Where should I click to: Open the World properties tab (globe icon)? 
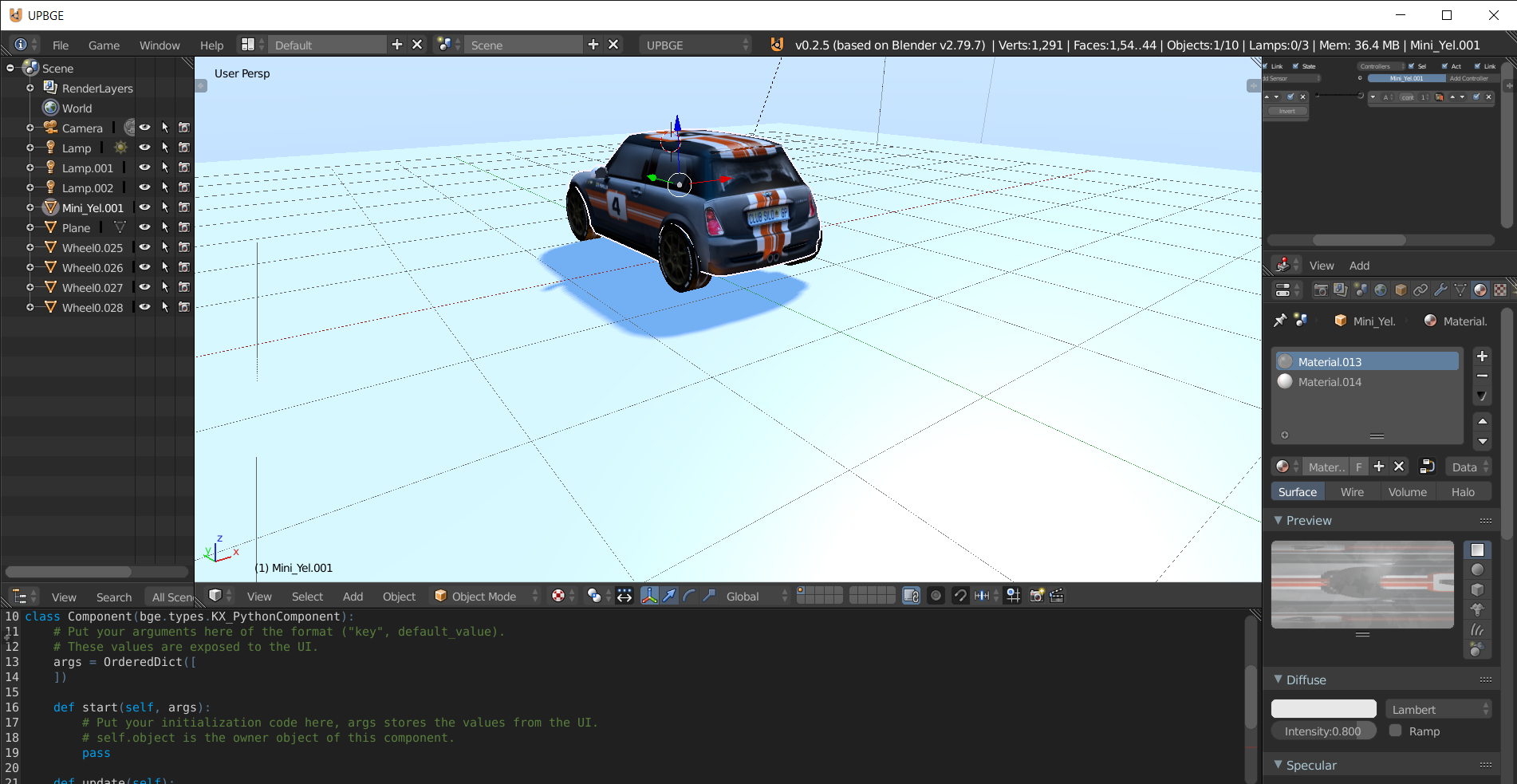pos(1380,290)
